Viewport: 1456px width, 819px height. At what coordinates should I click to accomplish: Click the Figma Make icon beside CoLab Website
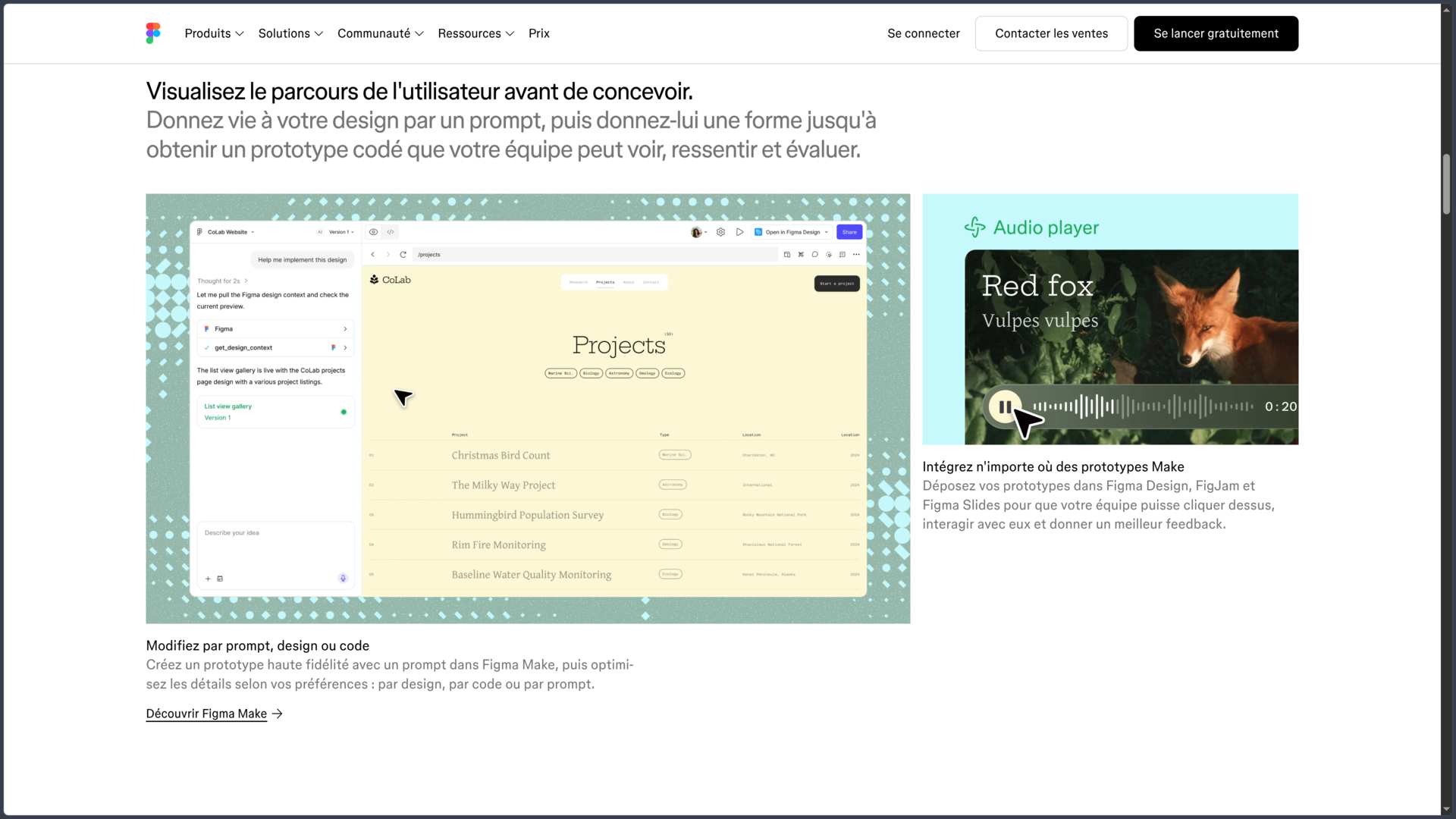(x=199, y=232)
